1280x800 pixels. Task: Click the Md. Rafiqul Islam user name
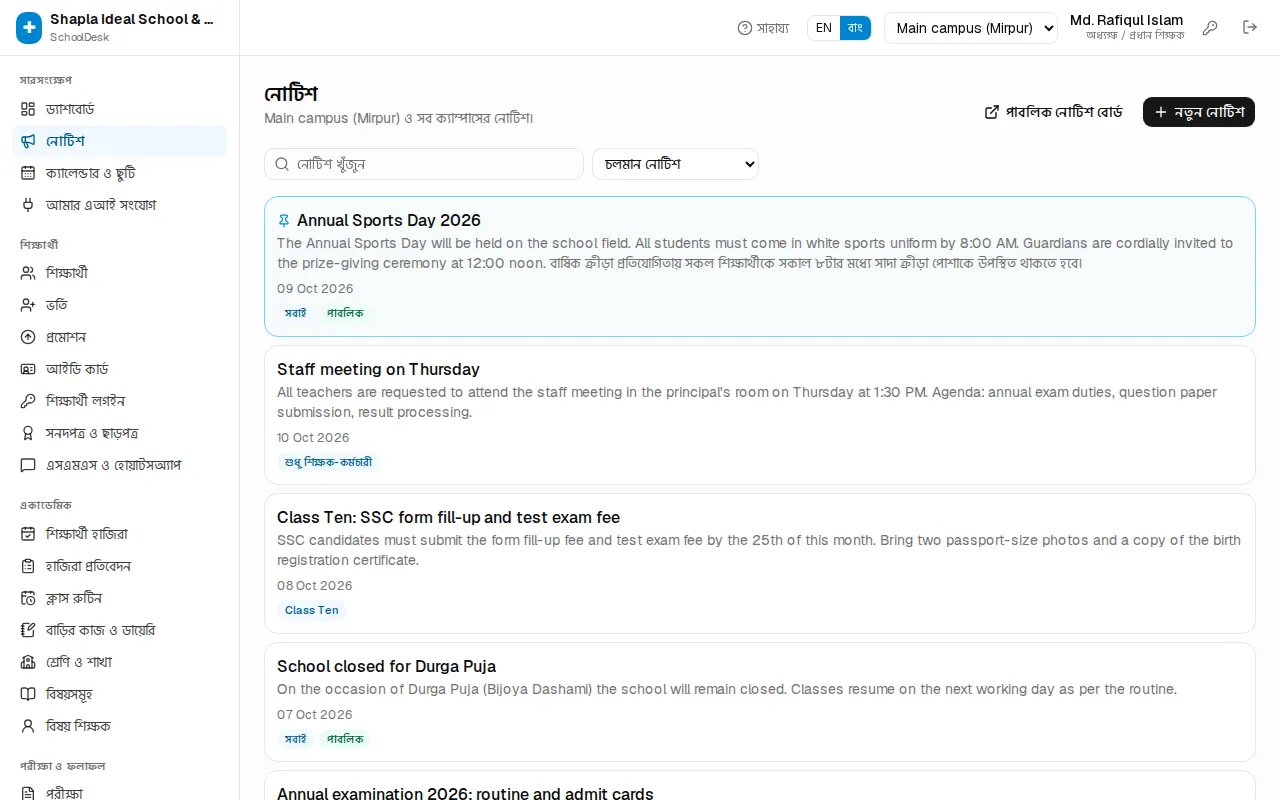click(x=1126, y=20)
